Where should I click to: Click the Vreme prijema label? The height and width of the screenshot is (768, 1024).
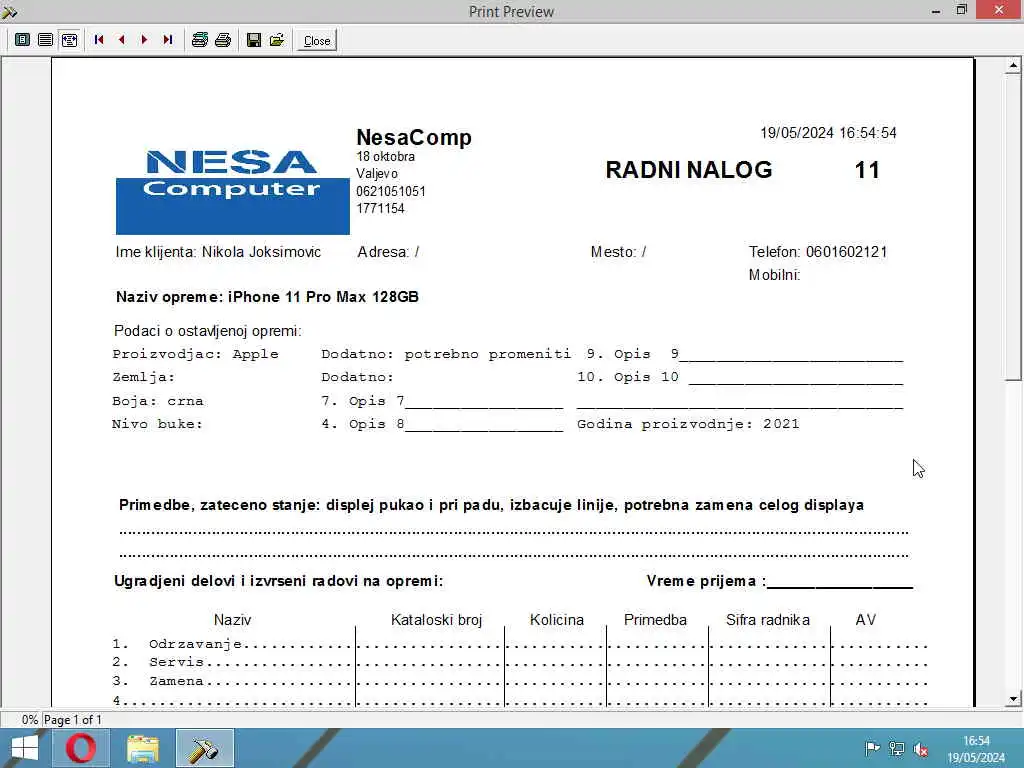706,581
